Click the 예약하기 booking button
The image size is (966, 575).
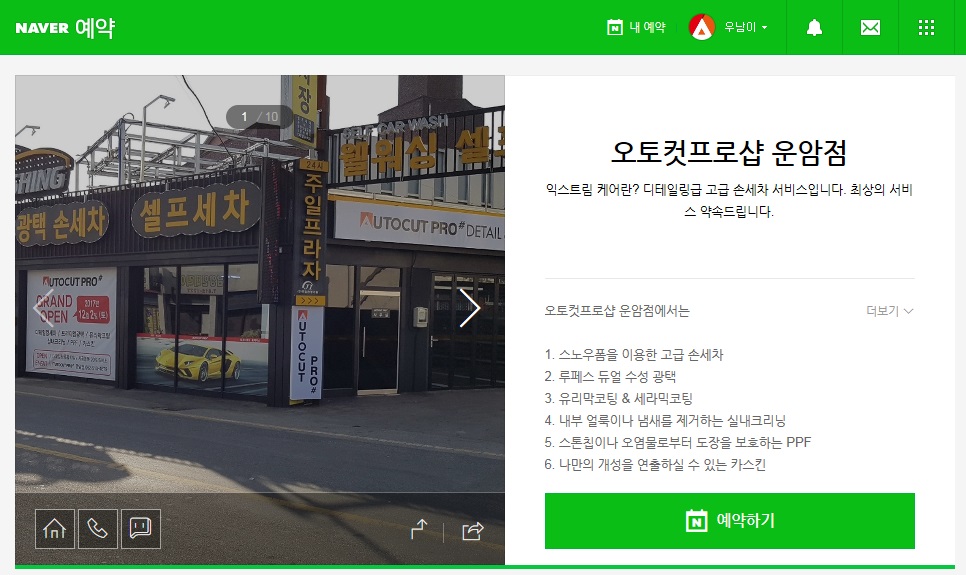click(x=729, y=521)
